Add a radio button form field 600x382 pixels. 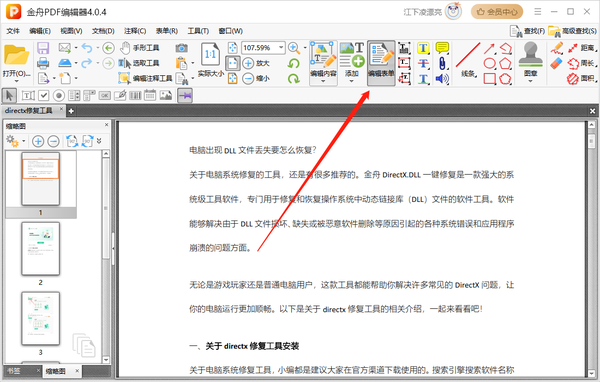click(x=59, y=95)
